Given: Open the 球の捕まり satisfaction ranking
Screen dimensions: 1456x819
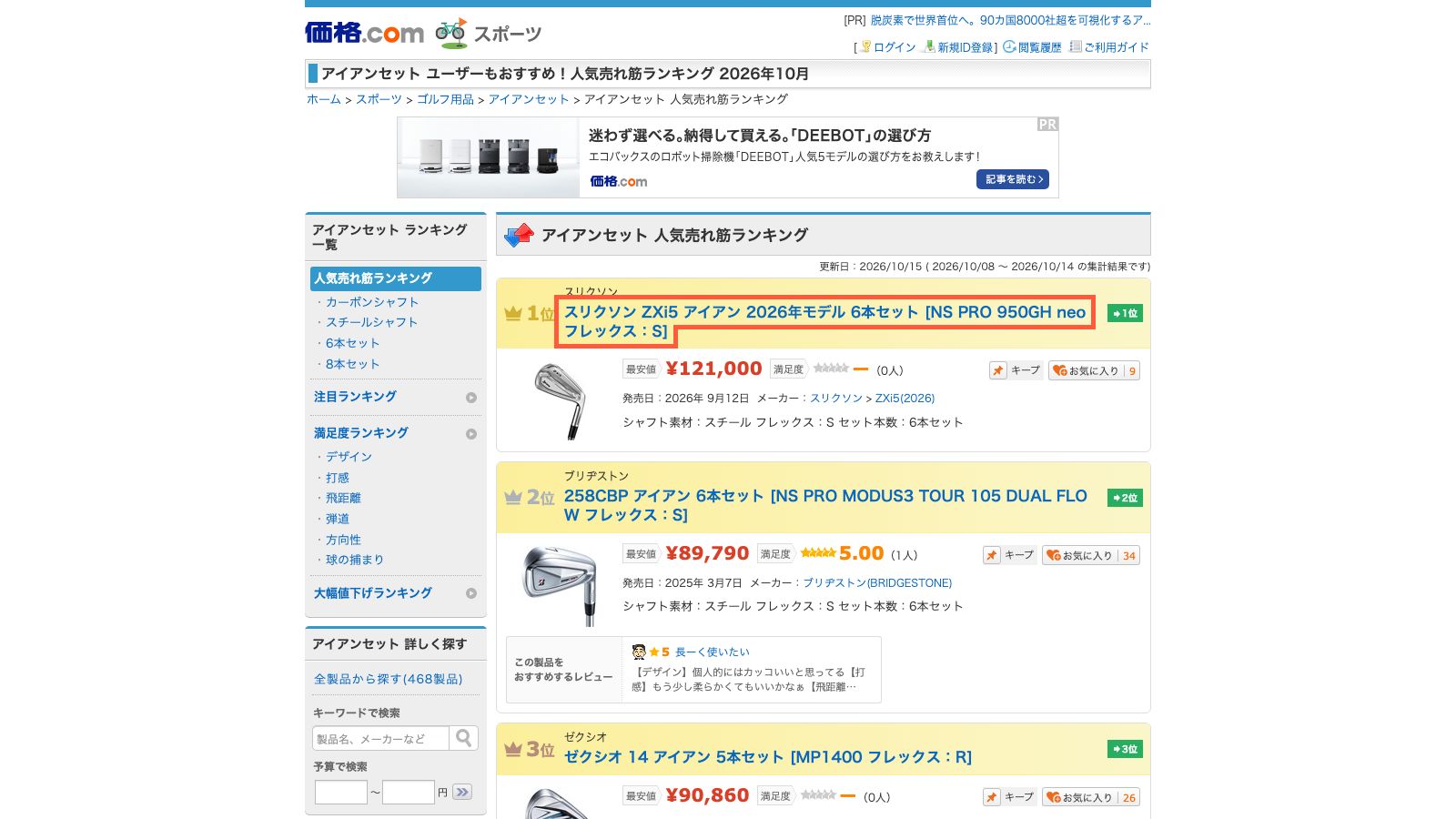Looking at the screenshot, I should click(355, 560).
